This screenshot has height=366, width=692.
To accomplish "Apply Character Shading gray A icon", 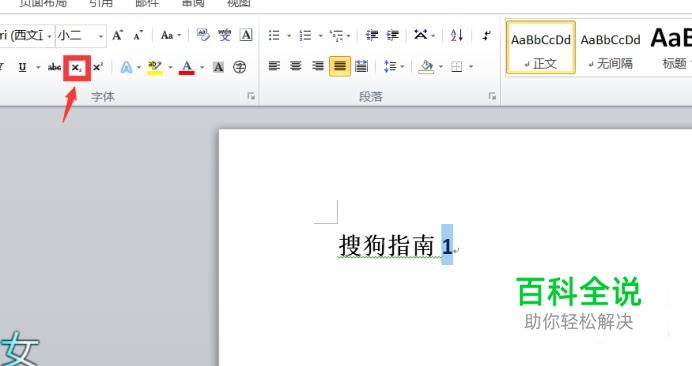I will click(218, 67).
